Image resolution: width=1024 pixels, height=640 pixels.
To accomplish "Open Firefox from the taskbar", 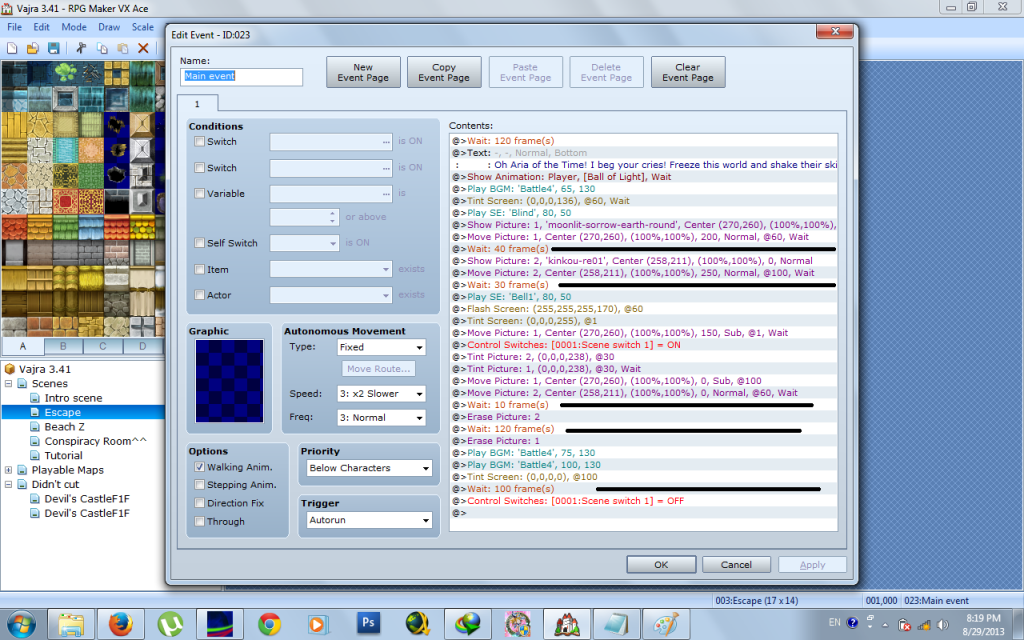I will click(121, 624).
